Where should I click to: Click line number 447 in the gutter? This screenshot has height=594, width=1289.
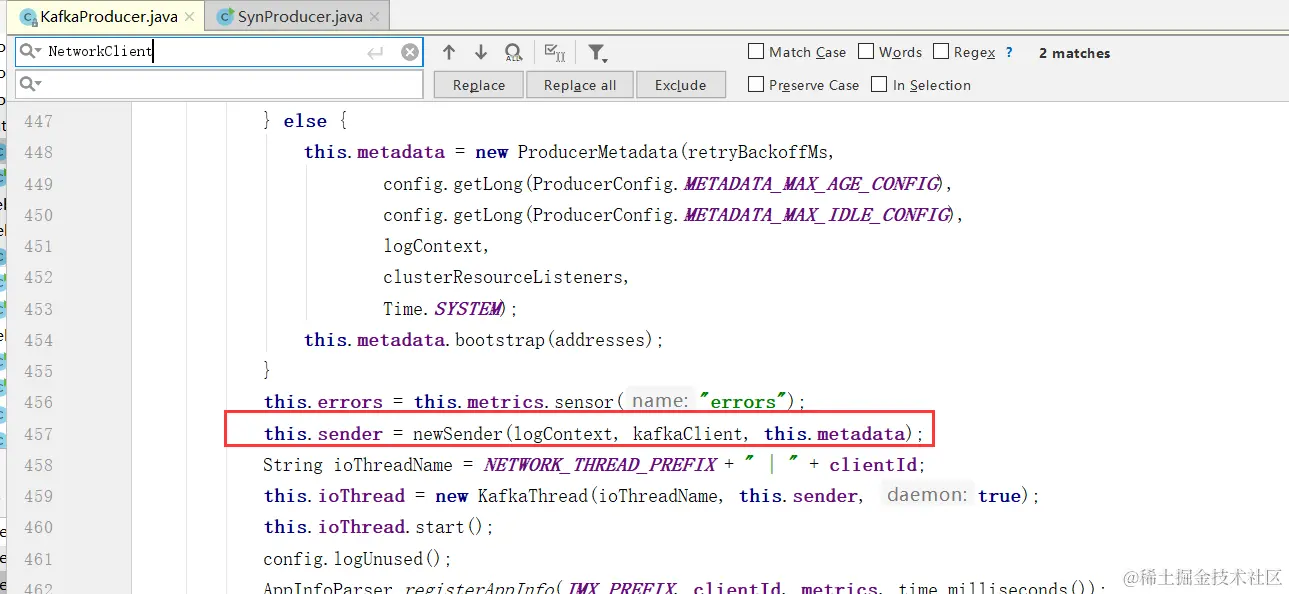tap(38, 121)
